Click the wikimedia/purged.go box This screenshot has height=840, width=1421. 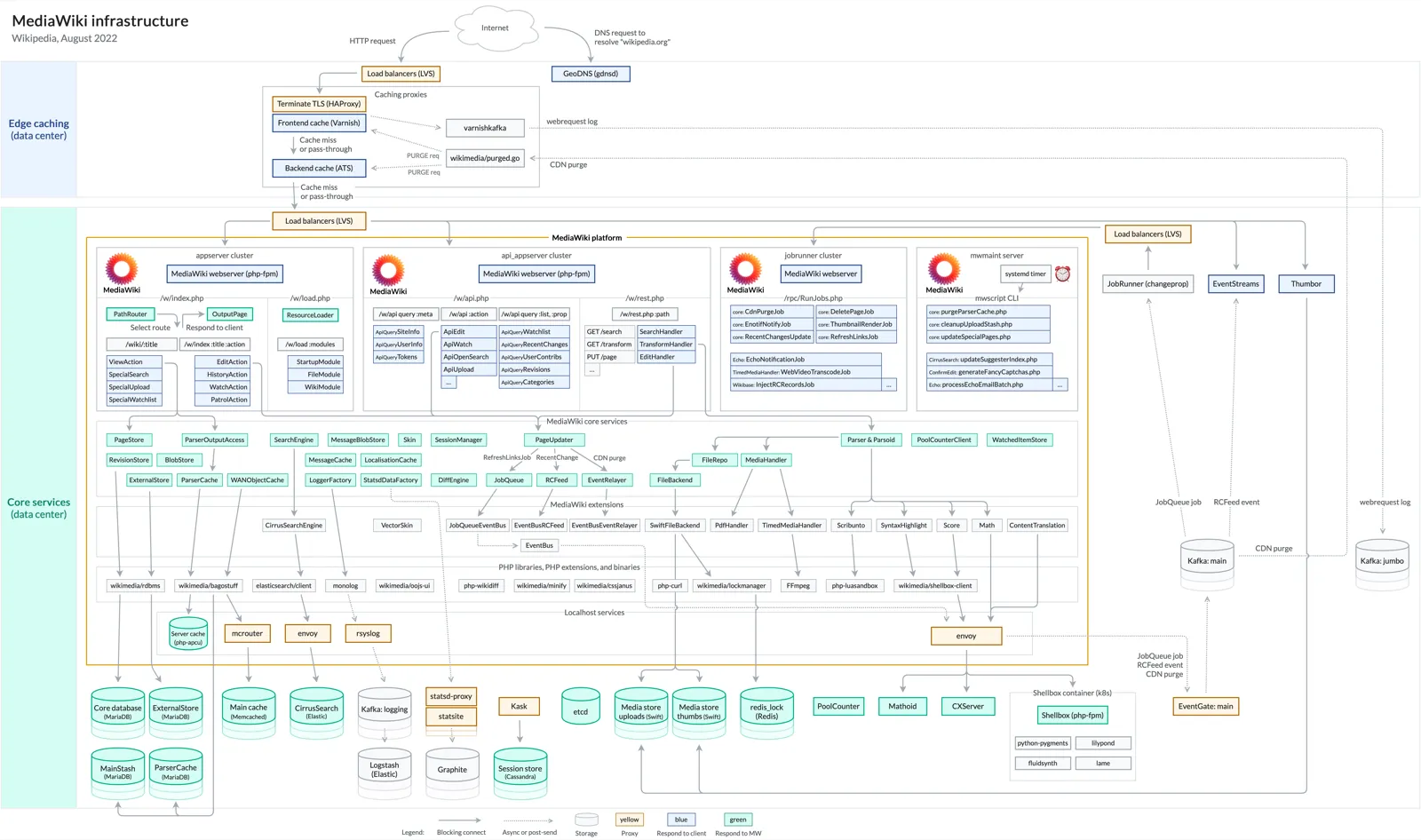(485, 158)
